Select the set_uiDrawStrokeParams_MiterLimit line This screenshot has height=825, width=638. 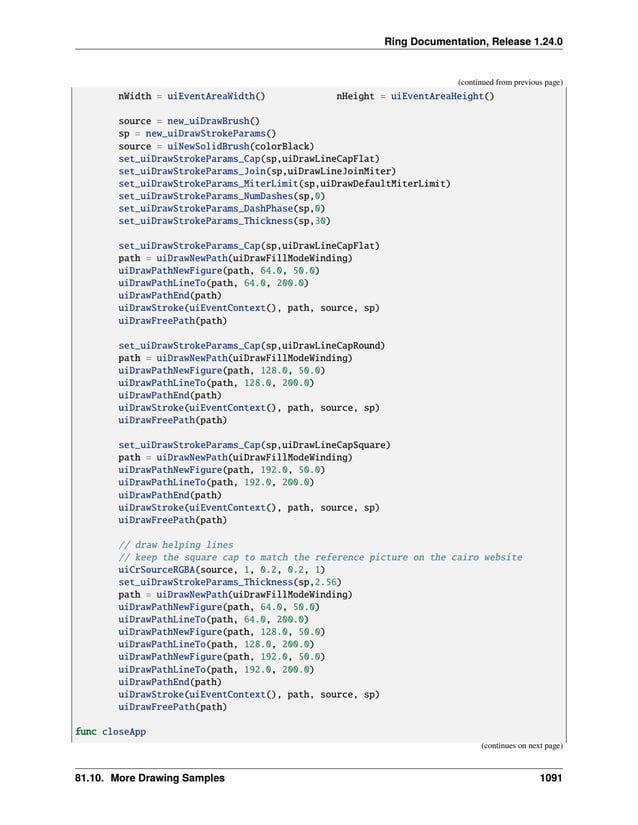[x=285, y=184]
